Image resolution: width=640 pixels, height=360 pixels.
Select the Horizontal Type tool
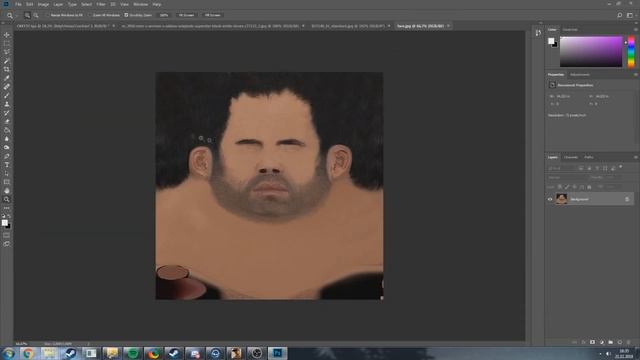point(7,165)
